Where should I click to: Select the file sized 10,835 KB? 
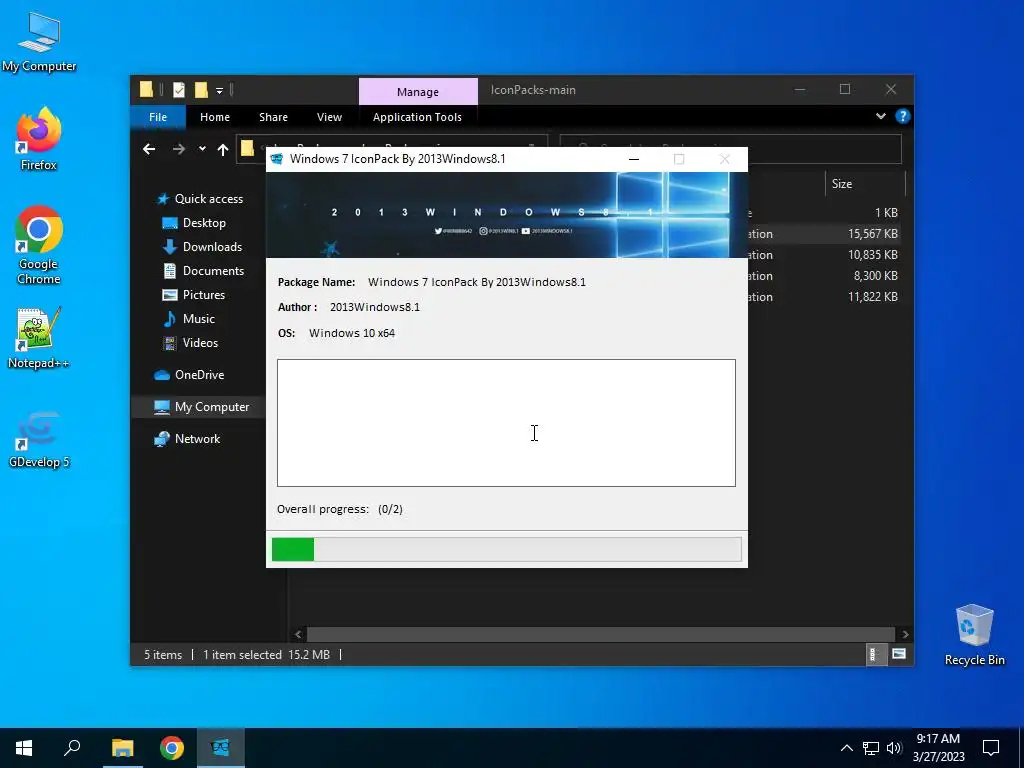[826, 255]
